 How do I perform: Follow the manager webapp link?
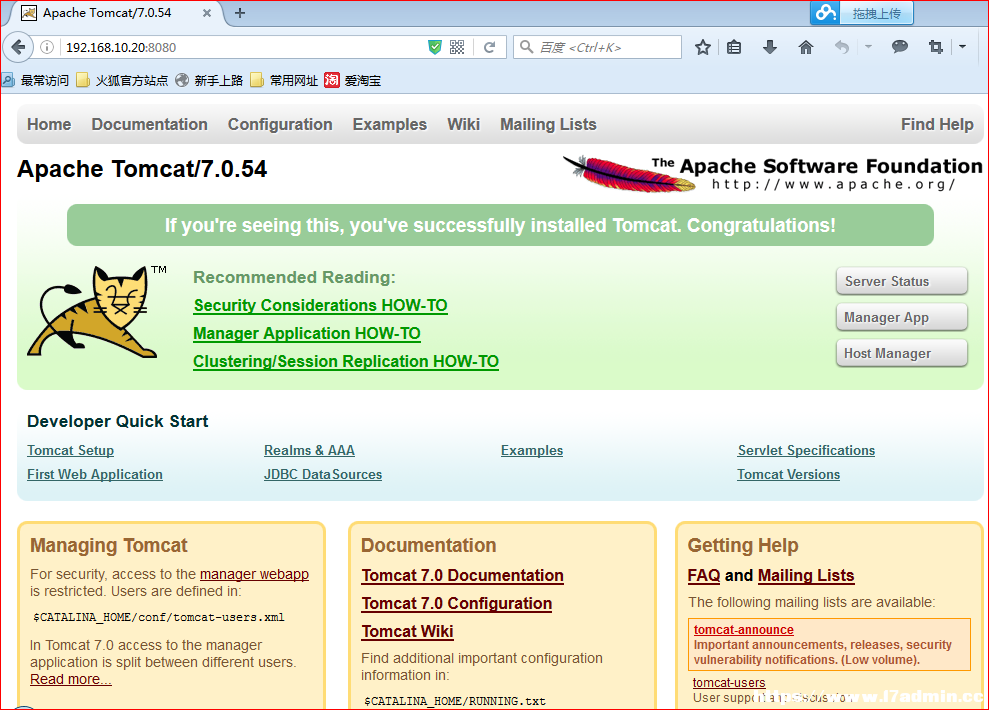254,574
